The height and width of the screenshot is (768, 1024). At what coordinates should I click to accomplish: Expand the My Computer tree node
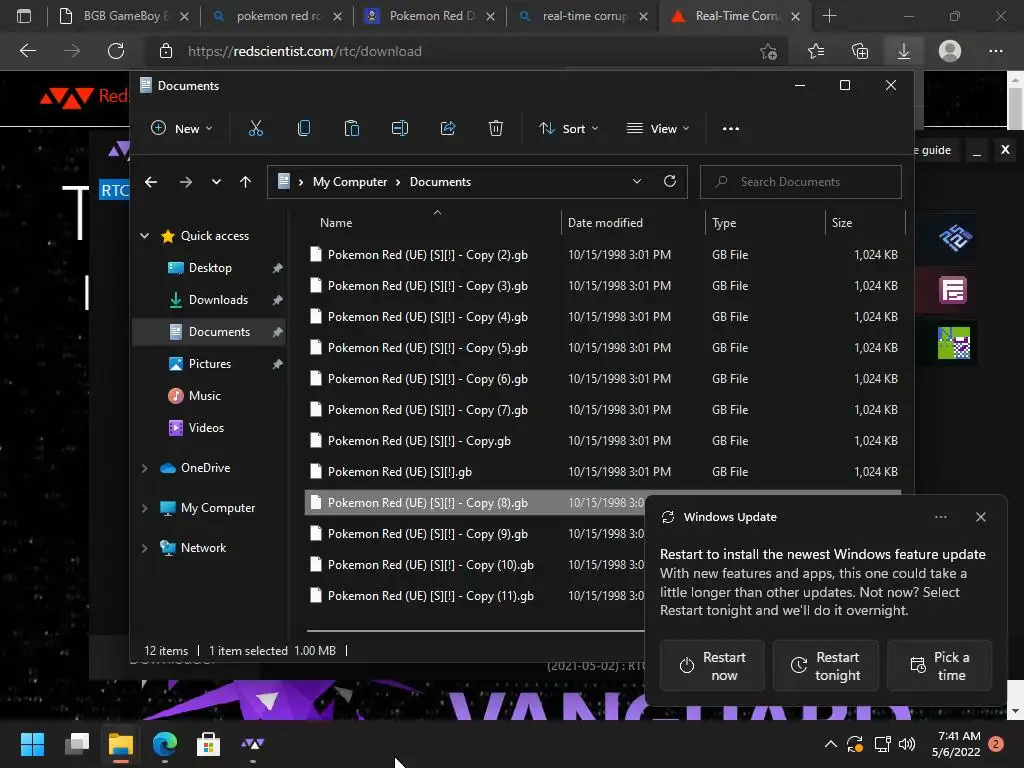tap(144, 508)
